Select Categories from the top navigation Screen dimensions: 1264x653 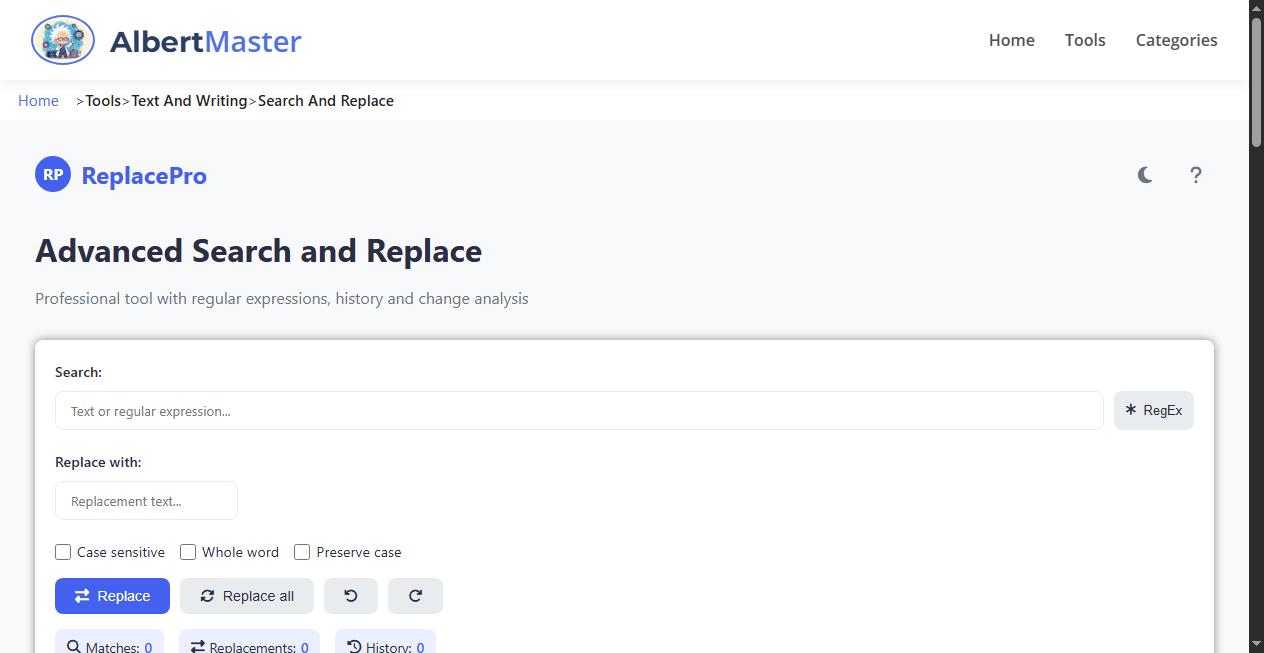click(x=1176, y=40)
